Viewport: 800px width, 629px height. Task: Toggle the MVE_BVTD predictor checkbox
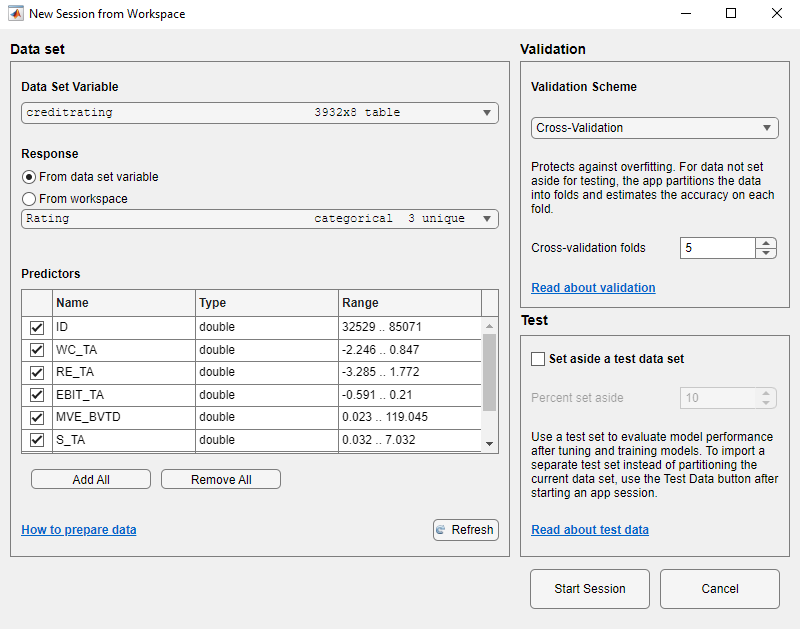37,417
